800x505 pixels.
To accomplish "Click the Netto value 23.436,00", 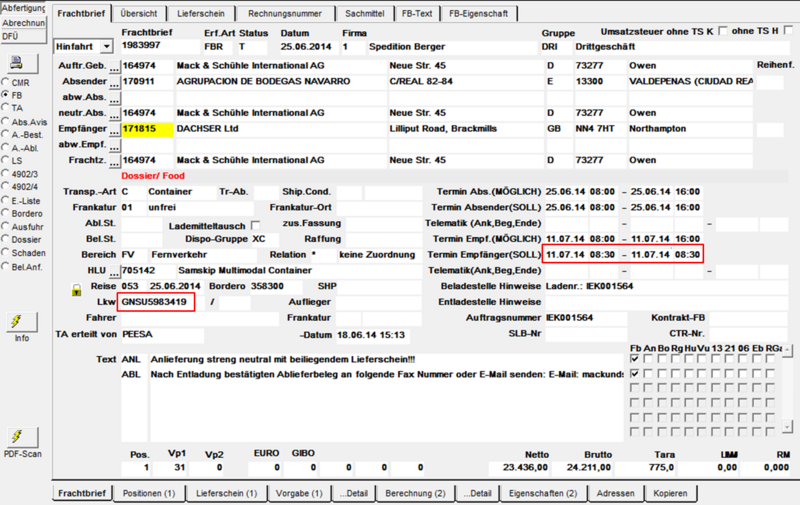I will [x=519, y=467].
